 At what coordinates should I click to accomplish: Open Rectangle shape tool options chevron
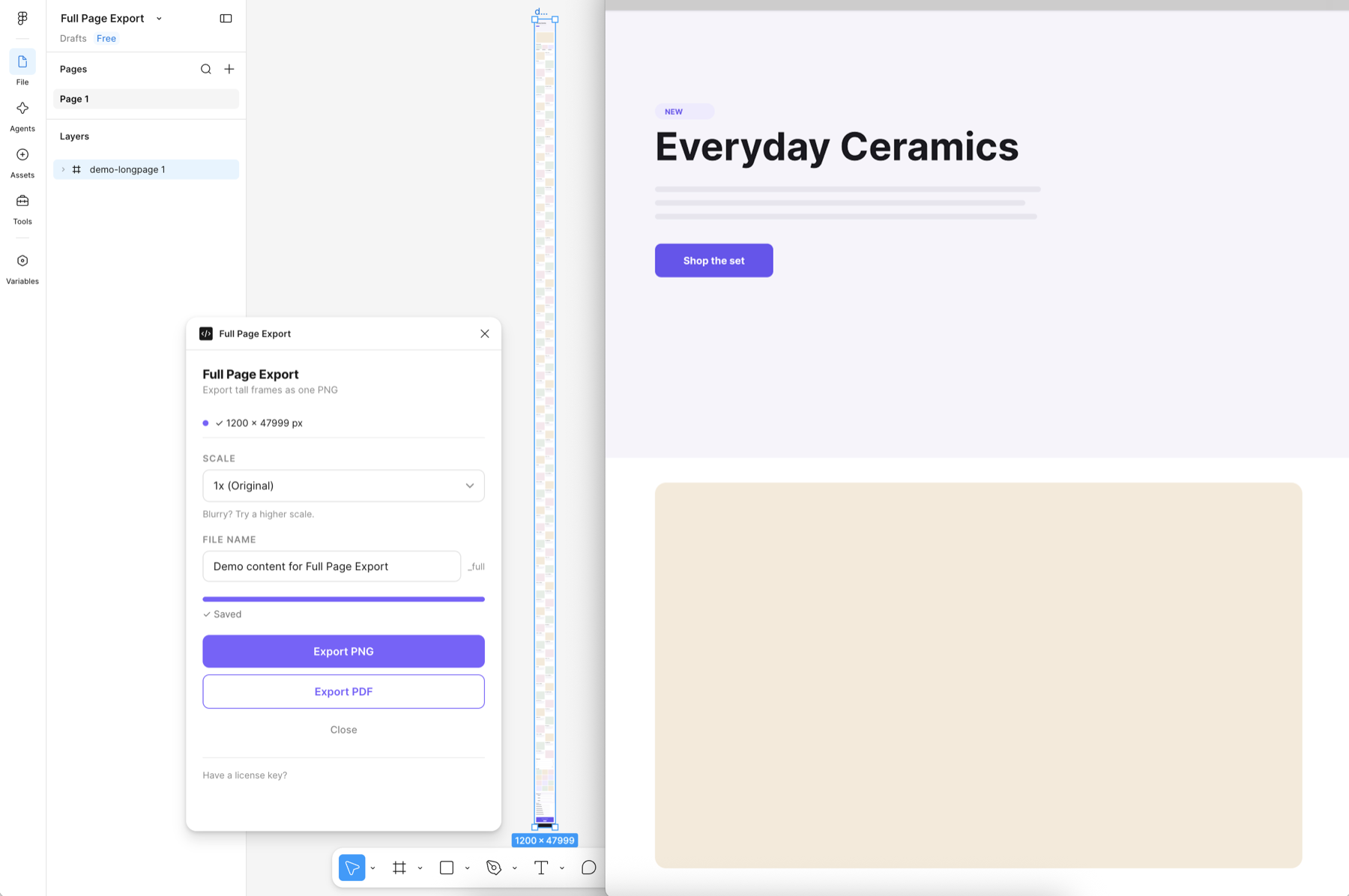tap(467, 868)
